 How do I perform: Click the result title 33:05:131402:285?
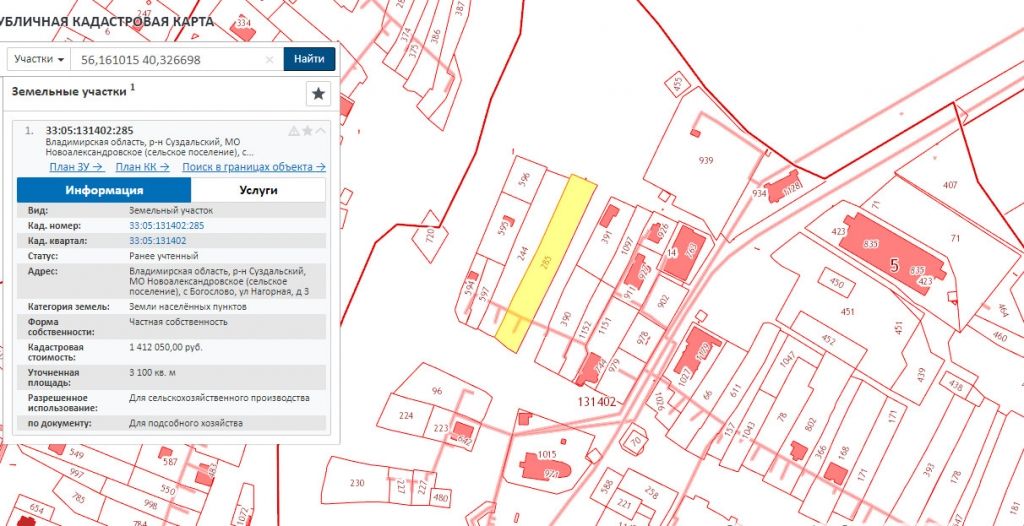coord(90,131)
